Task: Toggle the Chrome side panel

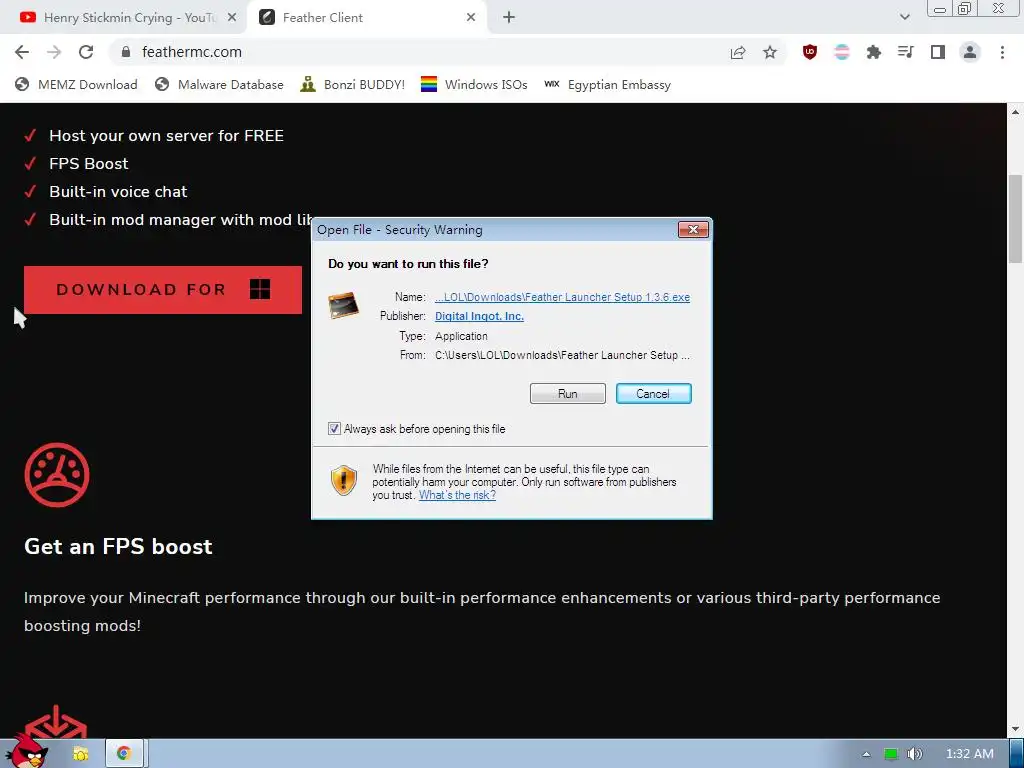Action: tap(938, 52)
